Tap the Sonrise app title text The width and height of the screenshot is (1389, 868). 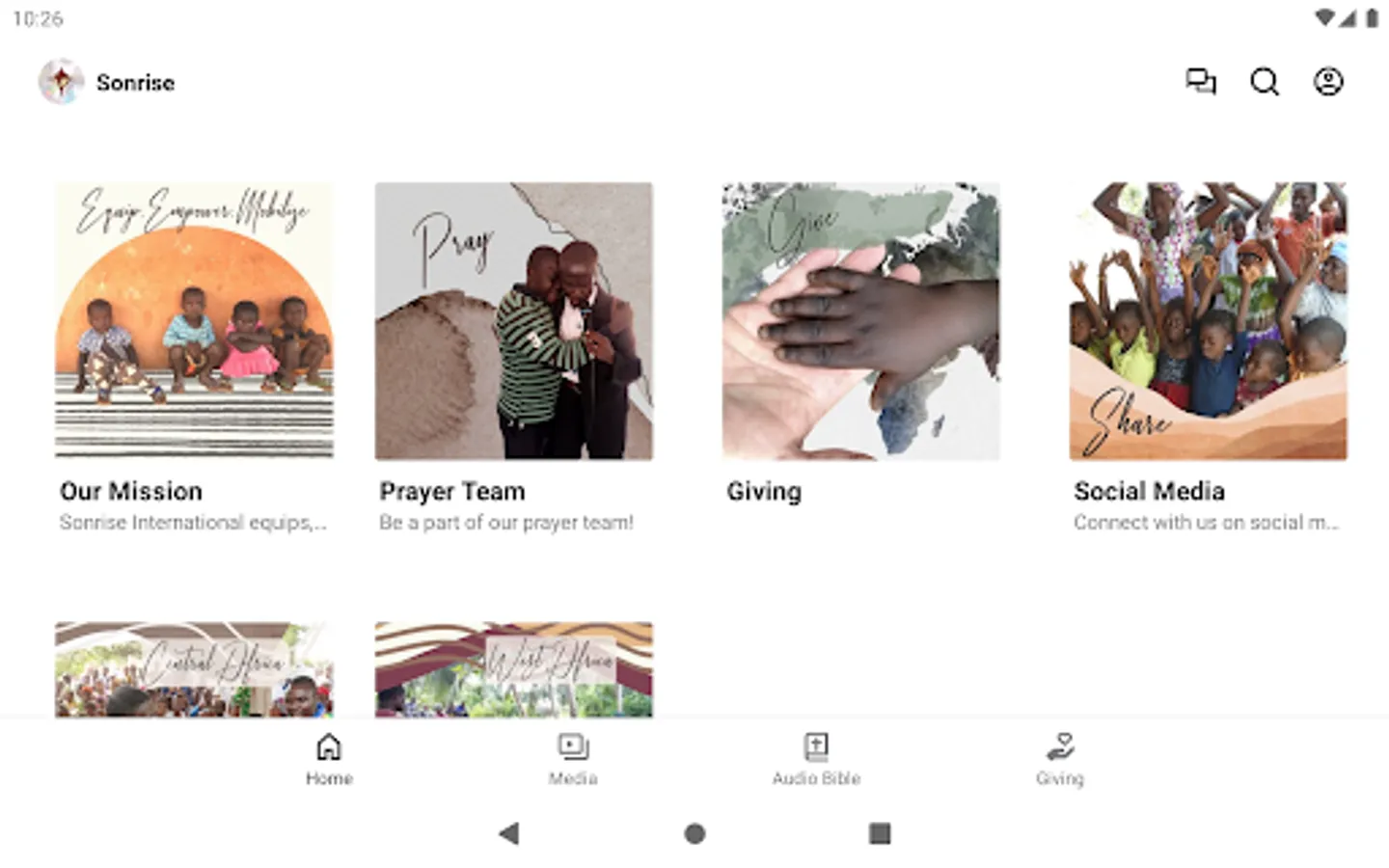(x=135, y=83)
